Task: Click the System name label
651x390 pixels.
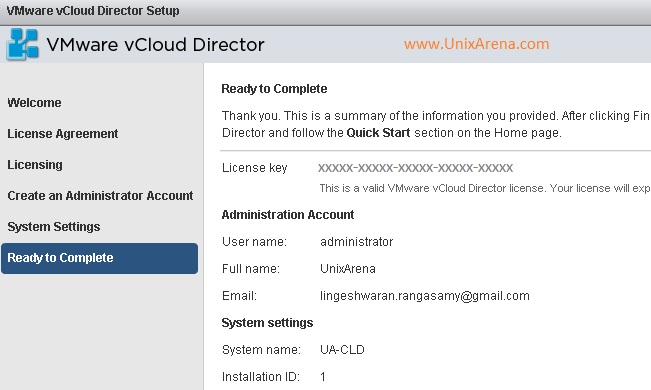Action: click(261, 350)
